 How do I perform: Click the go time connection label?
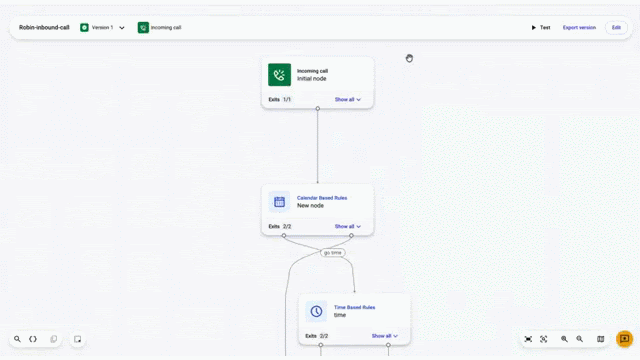click(333, 253)
